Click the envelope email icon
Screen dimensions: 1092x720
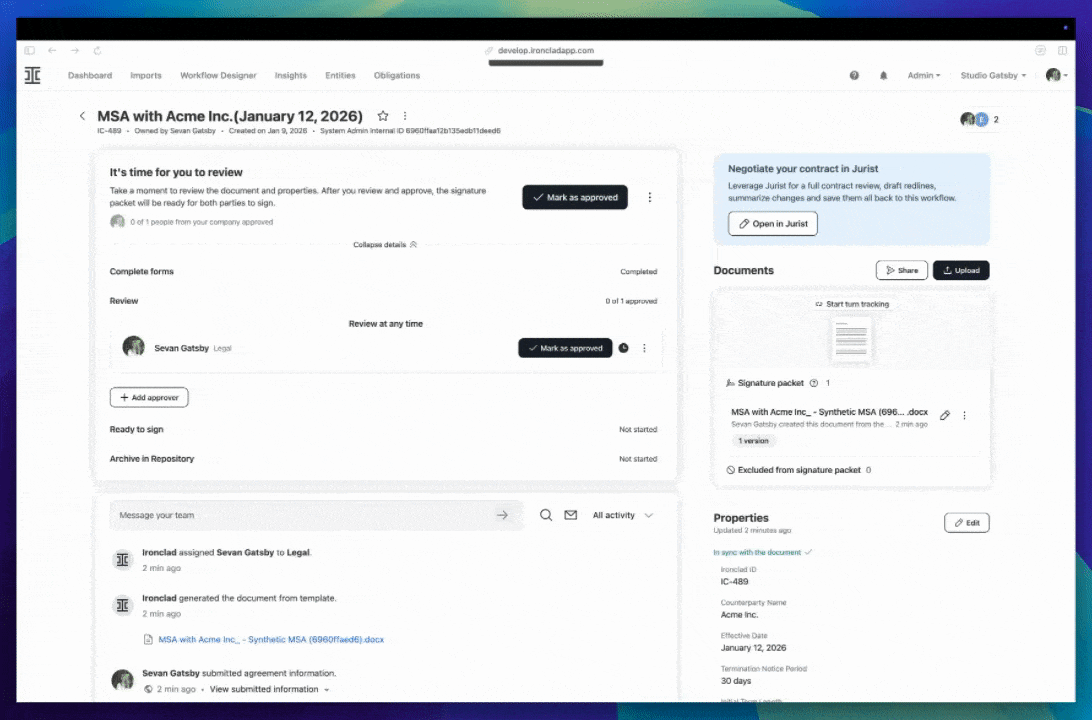click(571, 515)
